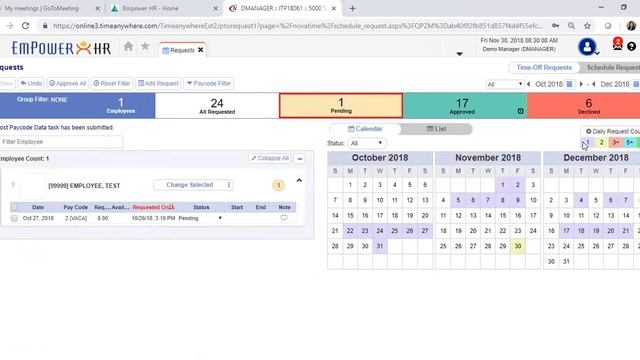Click the minus collapse button

(300, 158)
